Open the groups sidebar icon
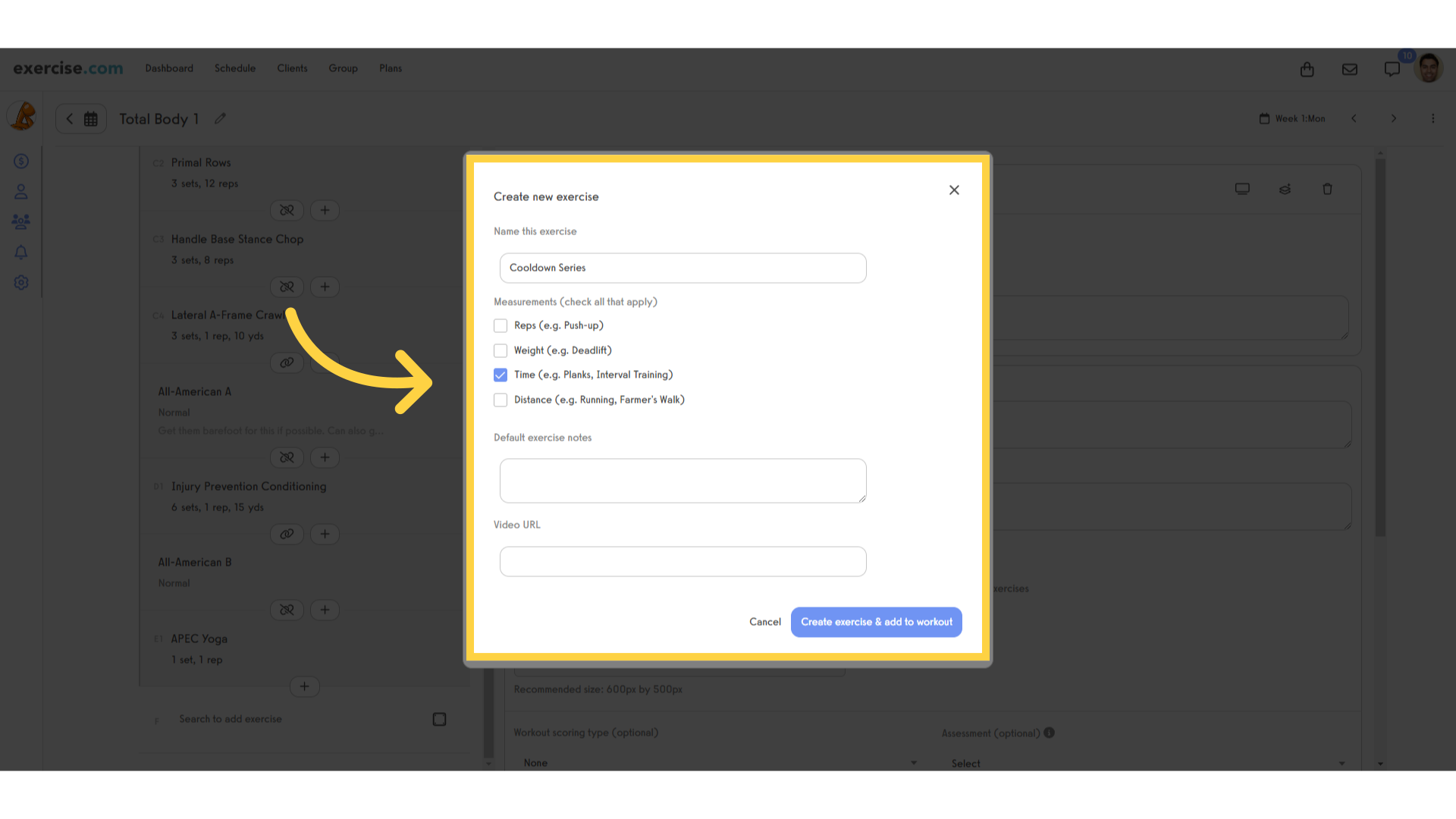The image size is (1456, 819). pyautogui.click(x=21, y=221)
